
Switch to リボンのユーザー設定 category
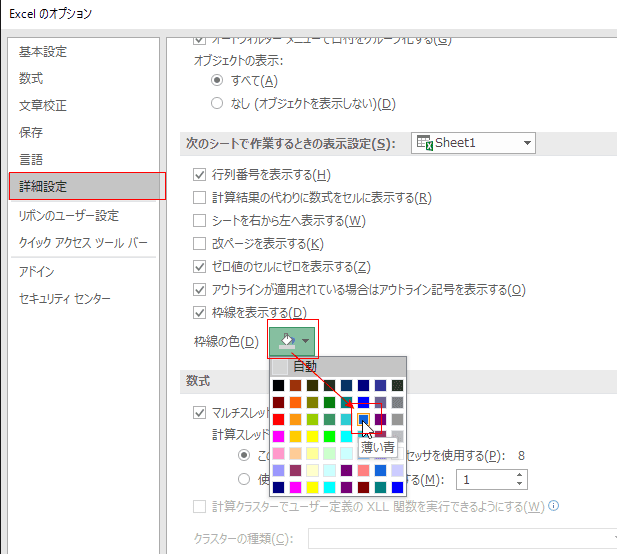click(69, 216)
